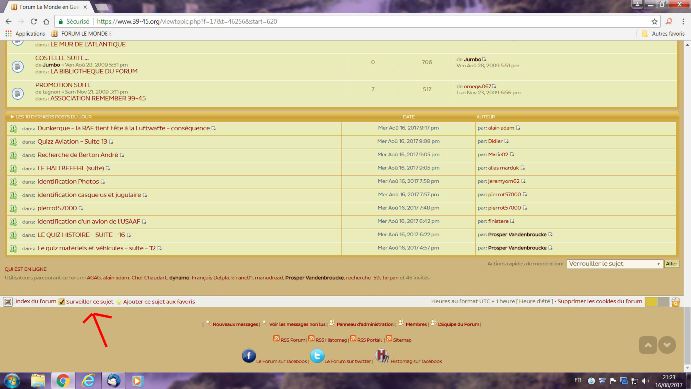Click green post icon beside Quizz Aviation row
Image resolution: width=691 pixels, height=389 pixels.
[x=13, y=141]
